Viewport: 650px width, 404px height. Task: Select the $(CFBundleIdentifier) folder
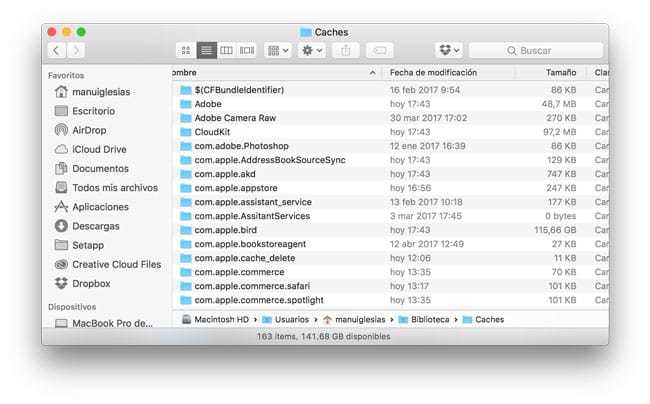(239, 90)
